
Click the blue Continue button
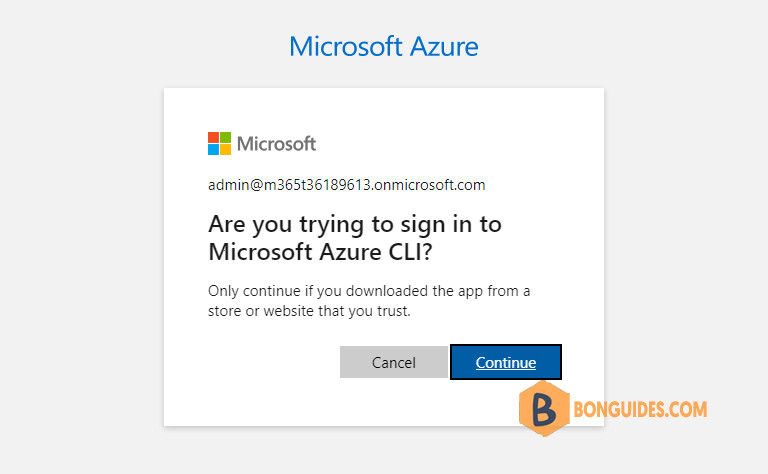point(505,362)
